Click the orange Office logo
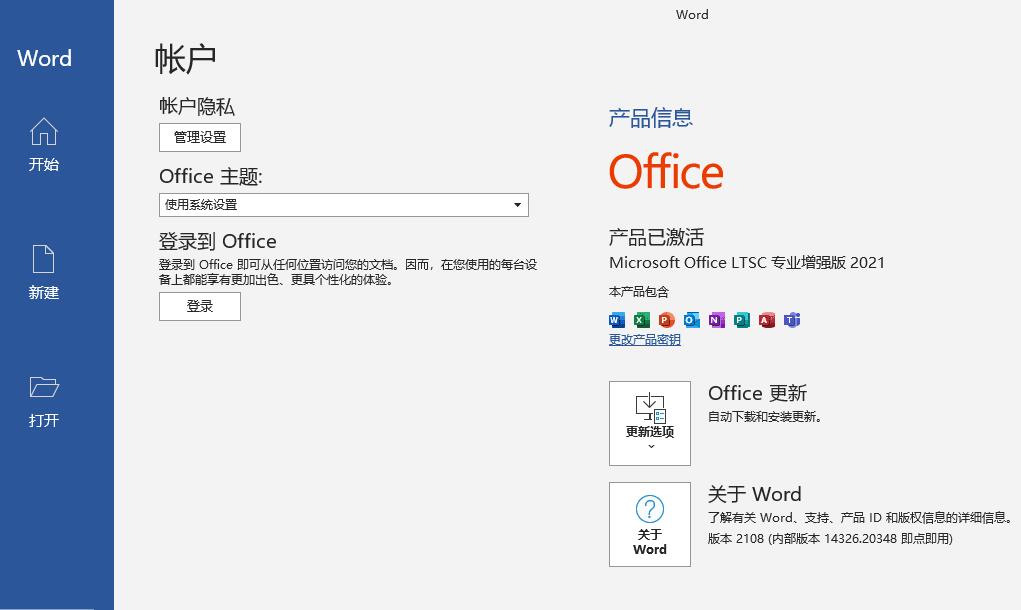The image size is (1021, 610). [x=666, y=171]
